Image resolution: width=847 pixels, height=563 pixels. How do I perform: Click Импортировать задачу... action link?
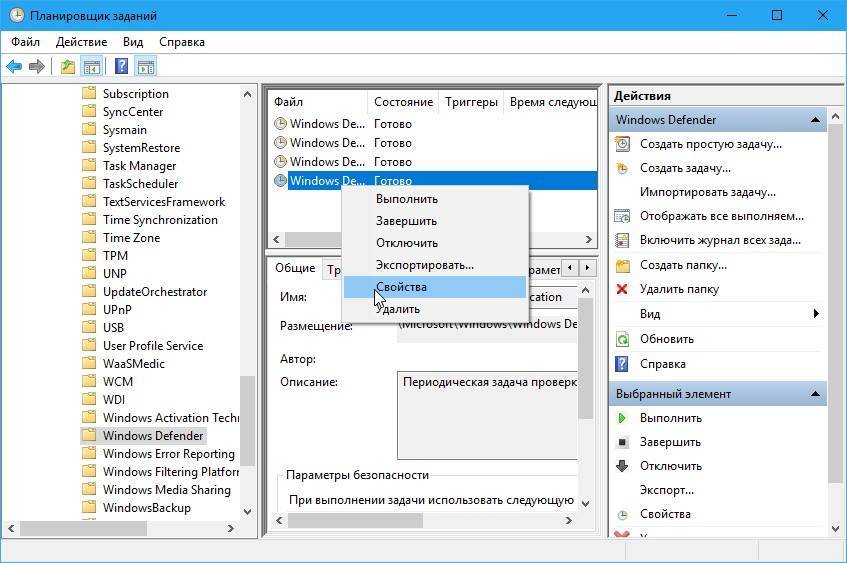(708, 192)
